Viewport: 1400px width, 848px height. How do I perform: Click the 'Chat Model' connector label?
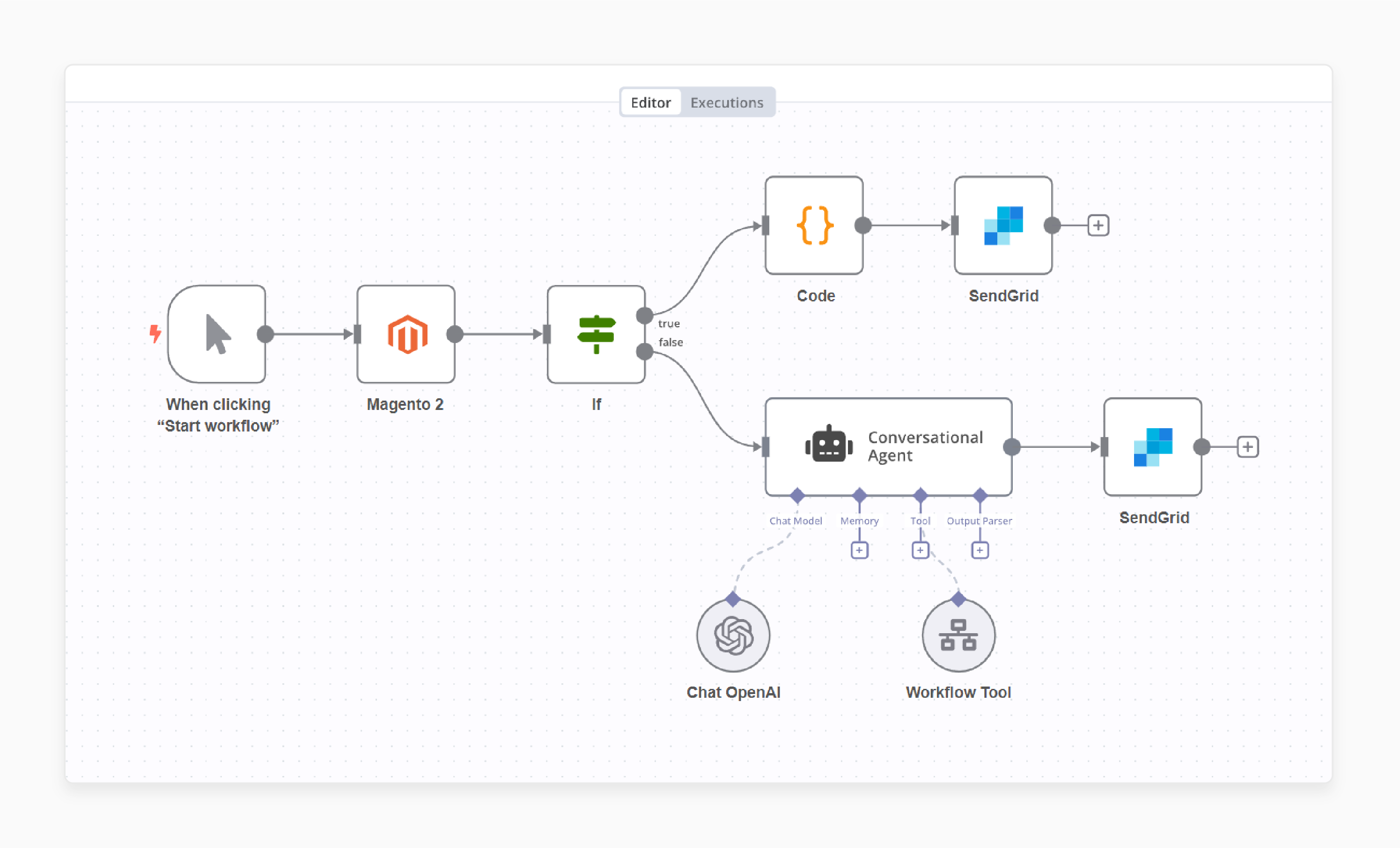point(796,521)
